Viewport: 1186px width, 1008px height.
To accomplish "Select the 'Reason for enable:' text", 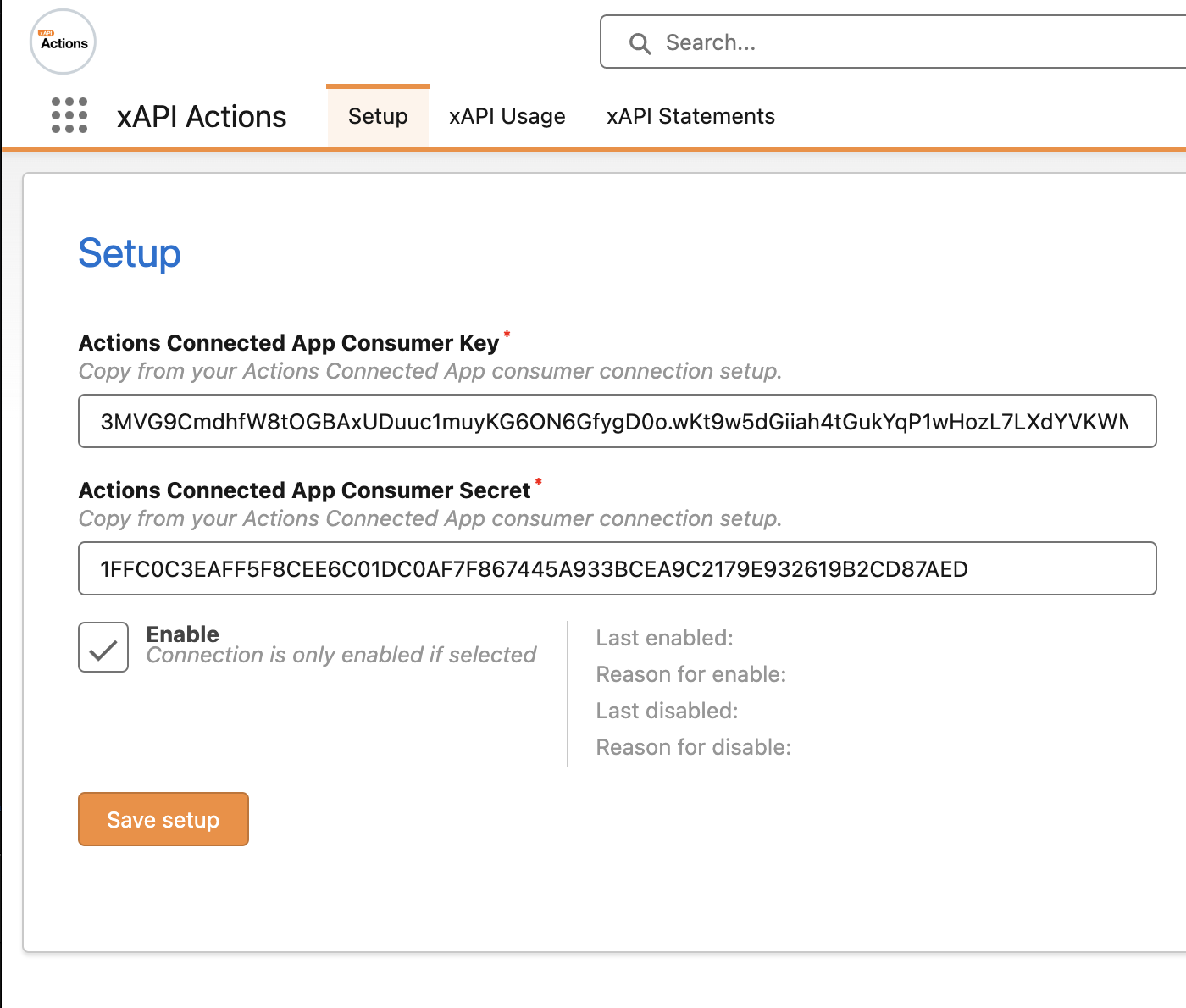I will [690, 674].
